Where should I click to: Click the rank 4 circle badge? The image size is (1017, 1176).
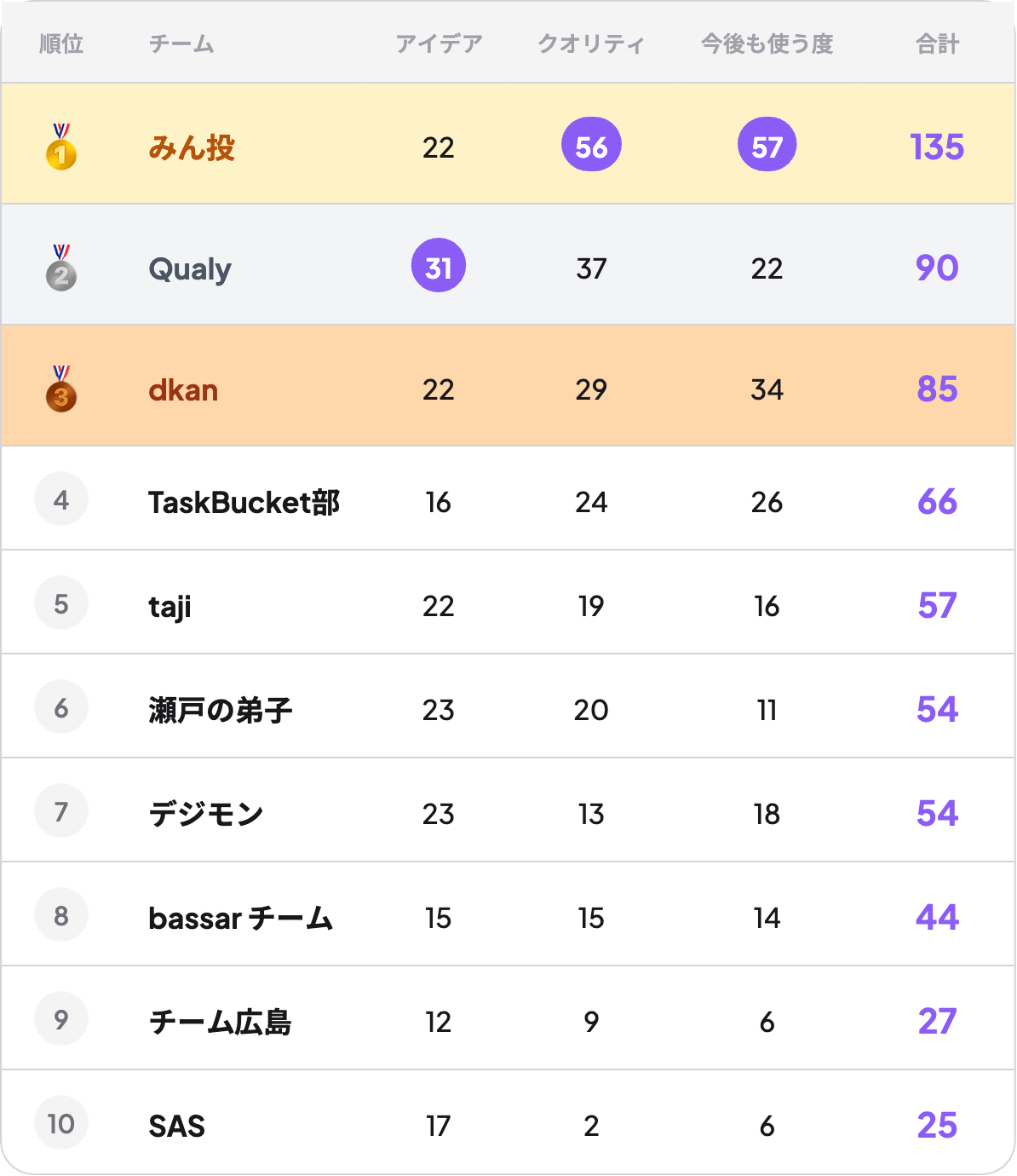61,499
